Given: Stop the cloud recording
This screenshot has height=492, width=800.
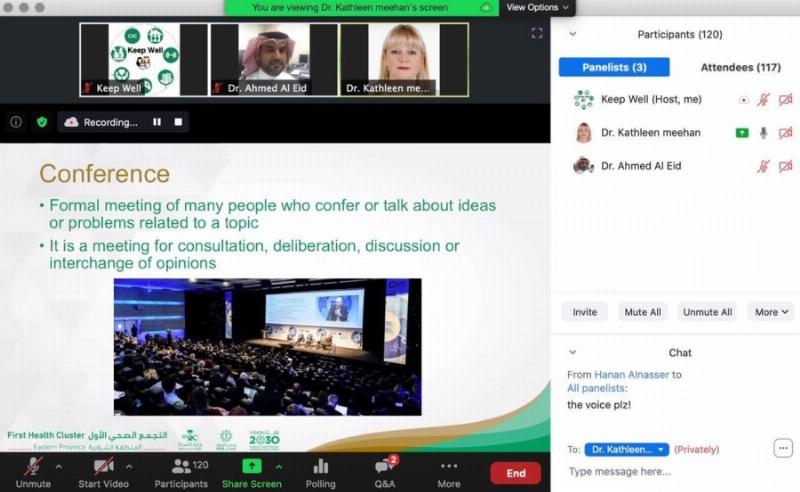Looking at the screenshot, I should 178,122.
